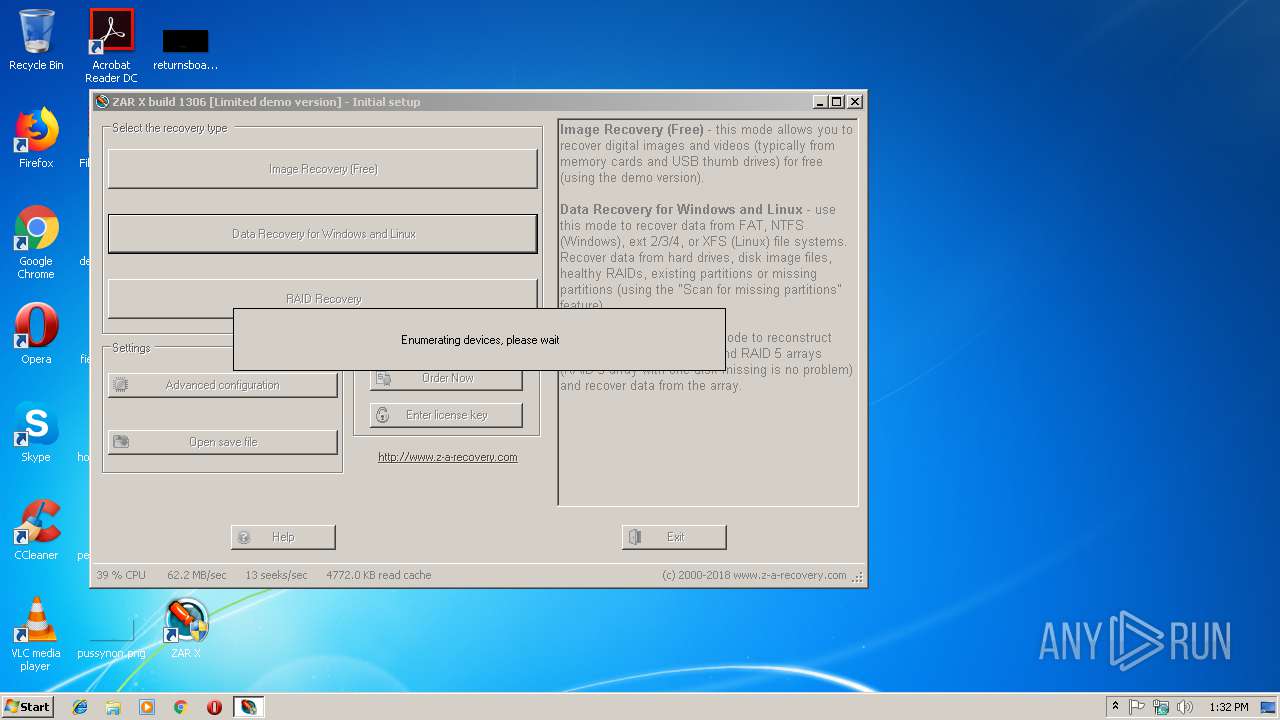
Task: Show hidden tray icons arrow
Action: (x=1115, y=707)
